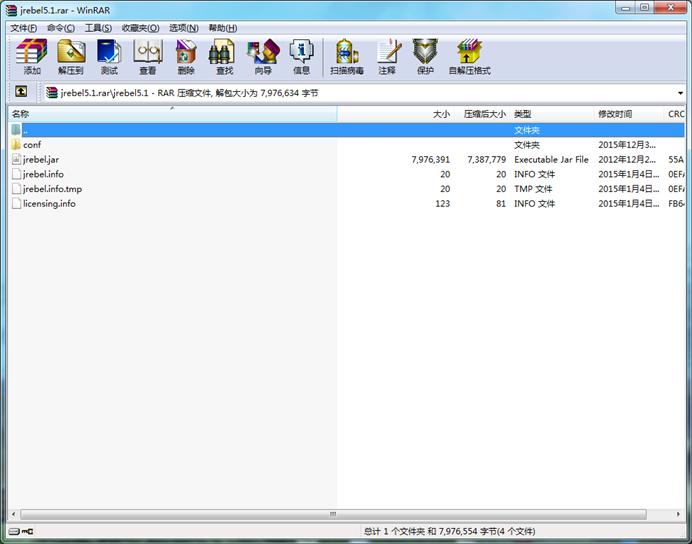Click the TMP 文件 type cell

(533, 189)
